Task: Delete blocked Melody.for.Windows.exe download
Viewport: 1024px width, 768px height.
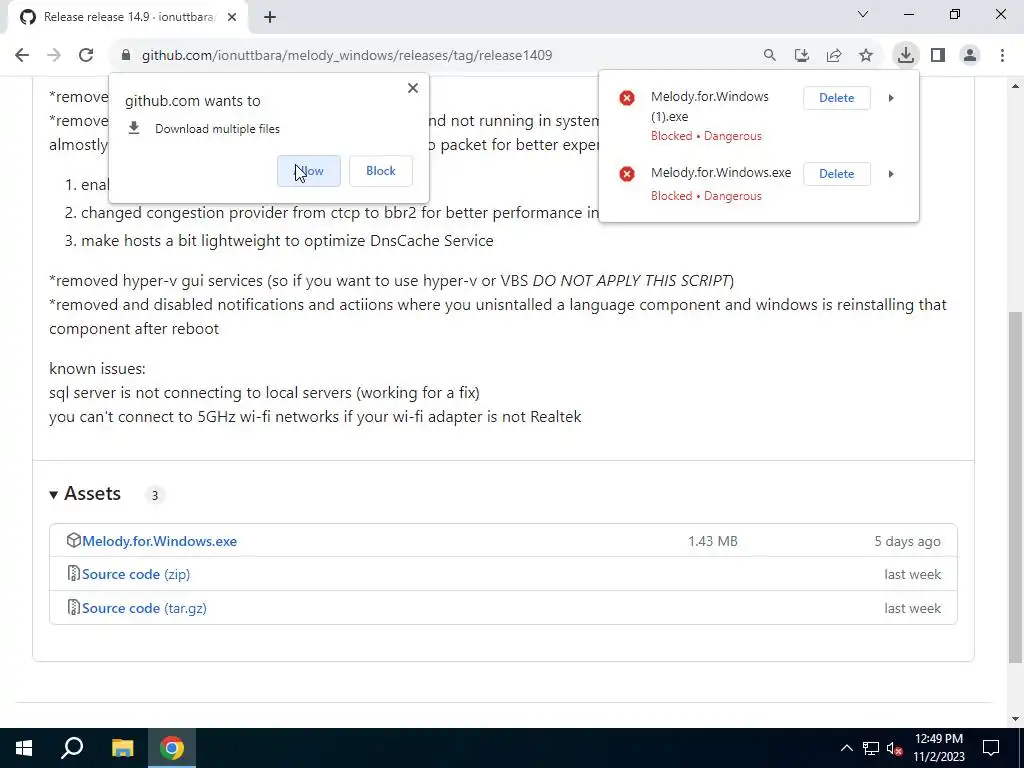Action: tap(837, 174)
